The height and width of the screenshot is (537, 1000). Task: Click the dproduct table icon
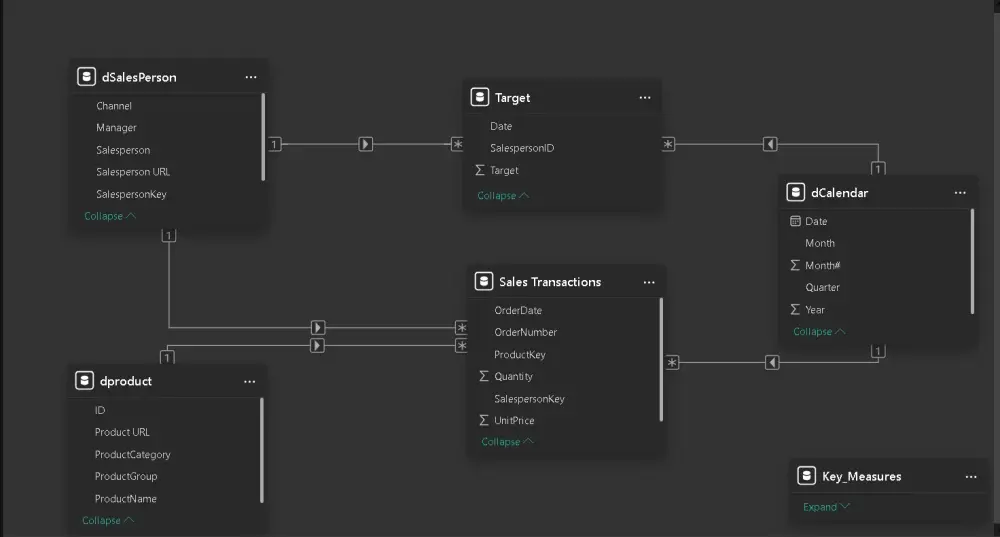pos(84,381)
